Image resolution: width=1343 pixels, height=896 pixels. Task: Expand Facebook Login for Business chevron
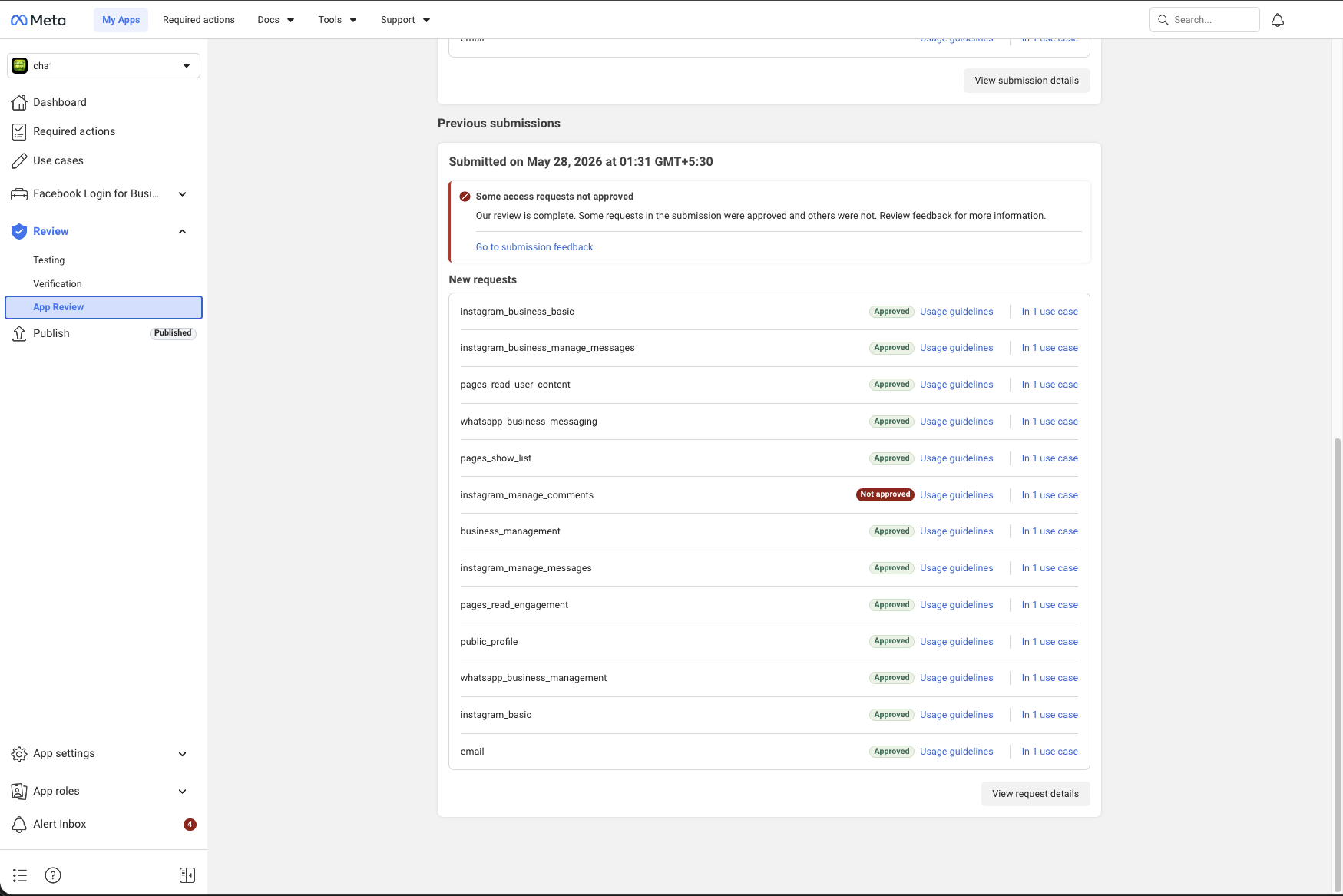pyautogui.click(x=183, y=194)
